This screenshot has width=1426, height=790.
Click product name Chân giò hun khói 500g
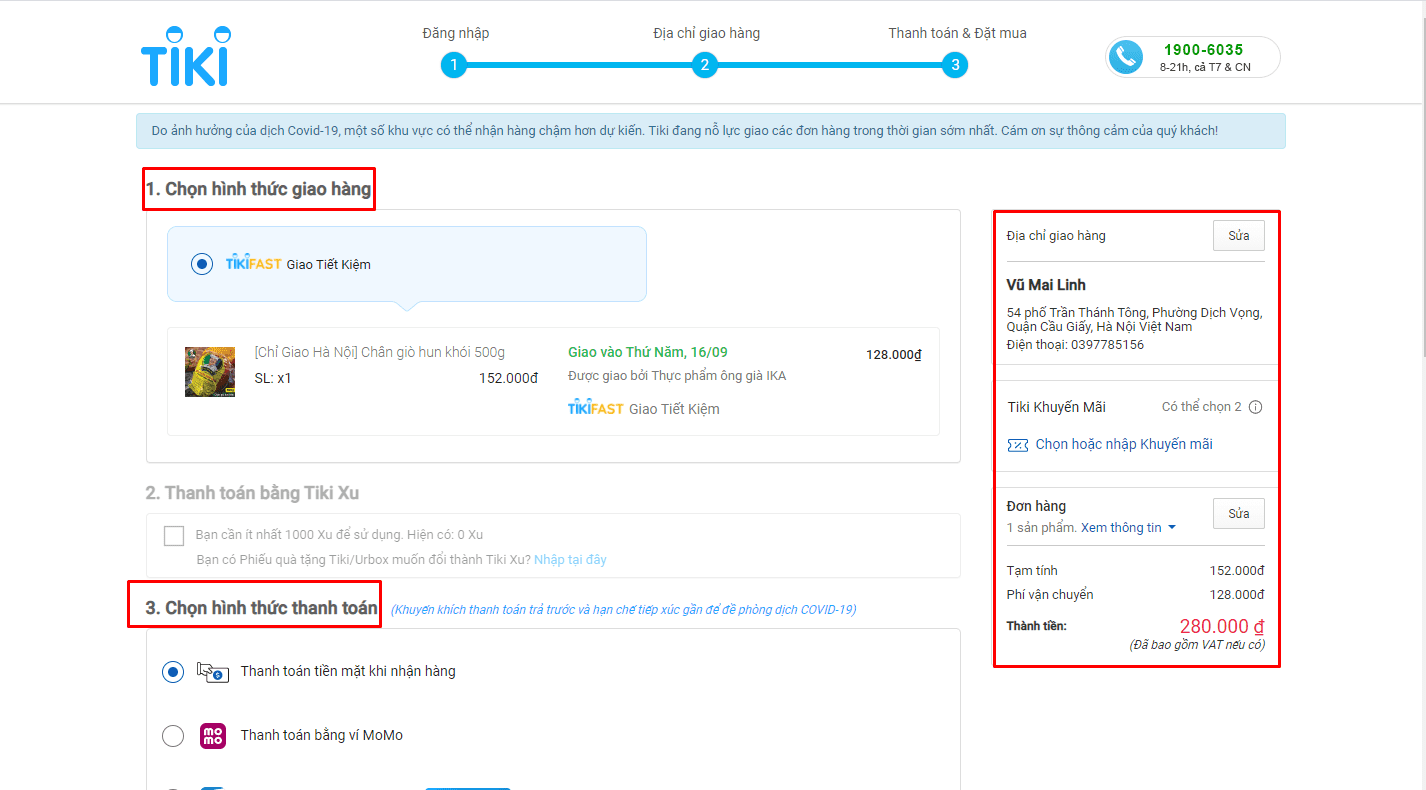380,352
